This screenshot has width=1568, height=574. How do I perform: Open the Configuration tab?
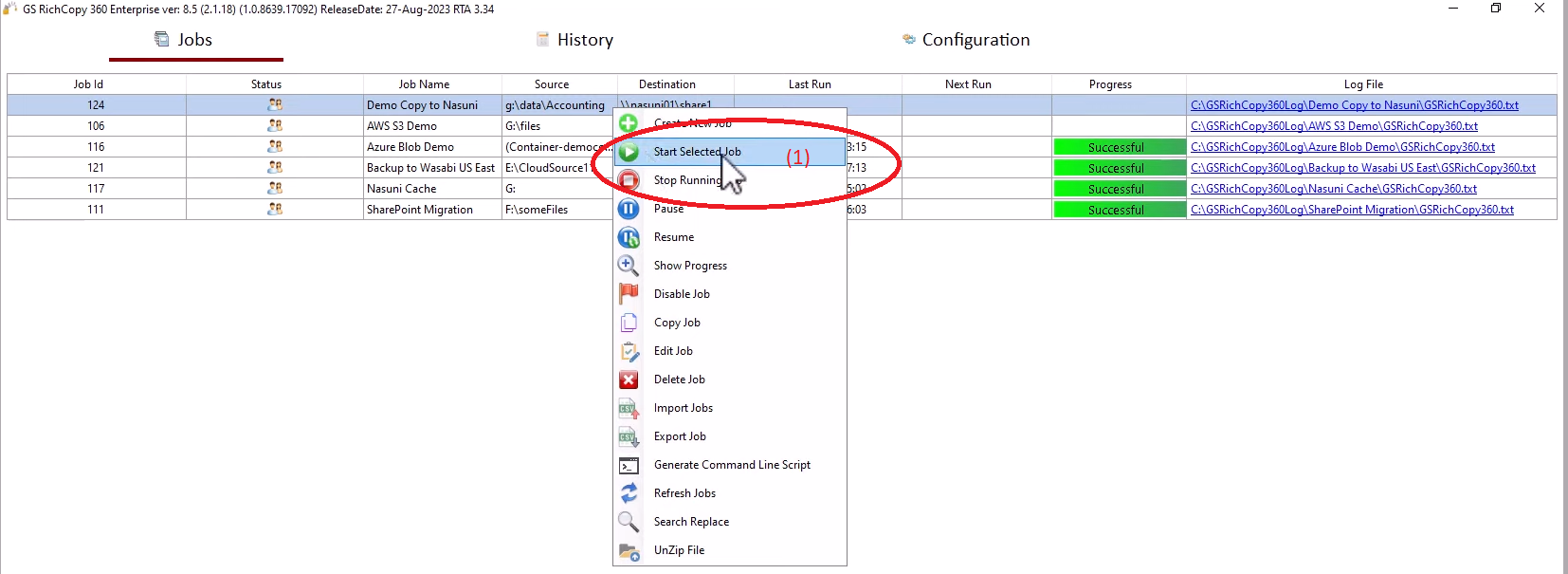[975, 40]
